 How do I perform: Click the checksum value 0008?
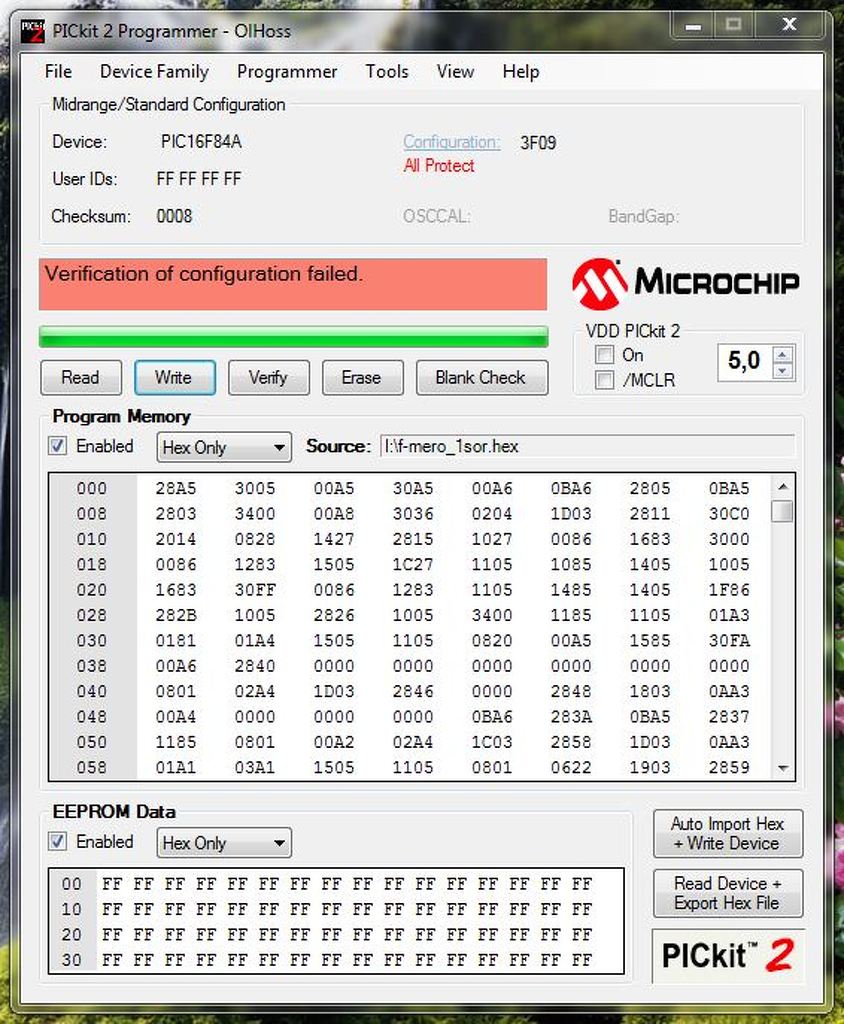tap(174, 216)
